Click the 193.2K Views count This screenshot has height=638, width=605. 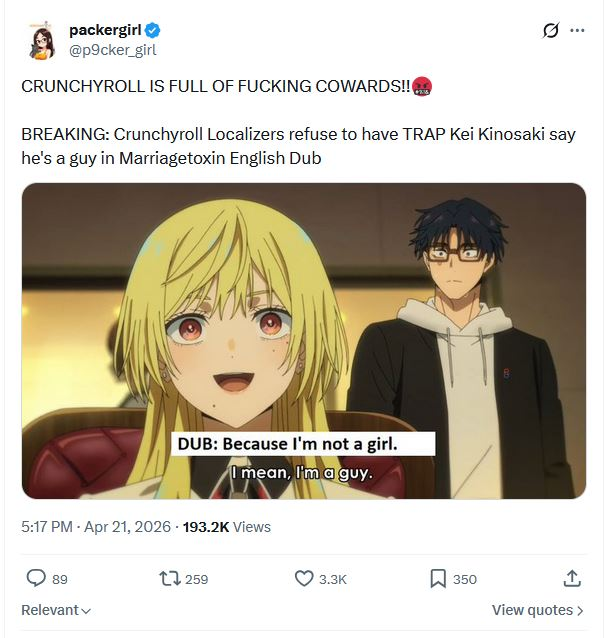(x=227, y=527)
